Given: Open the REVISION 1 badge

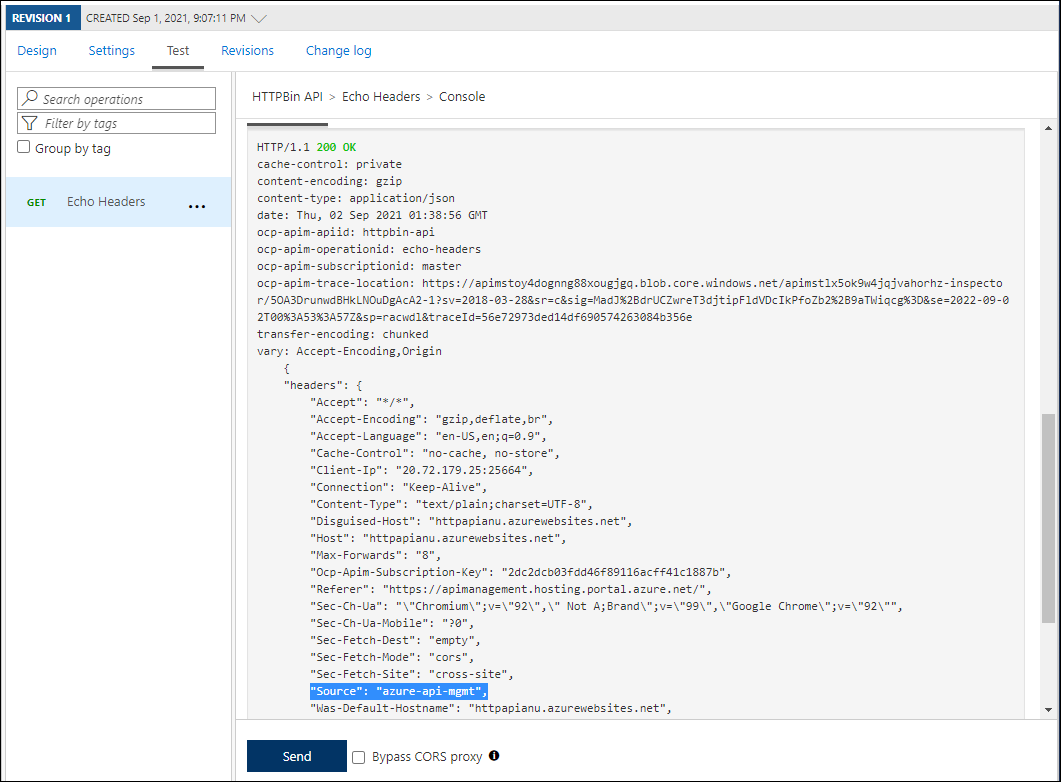Looking at the screenshot, I should point(41,18).
